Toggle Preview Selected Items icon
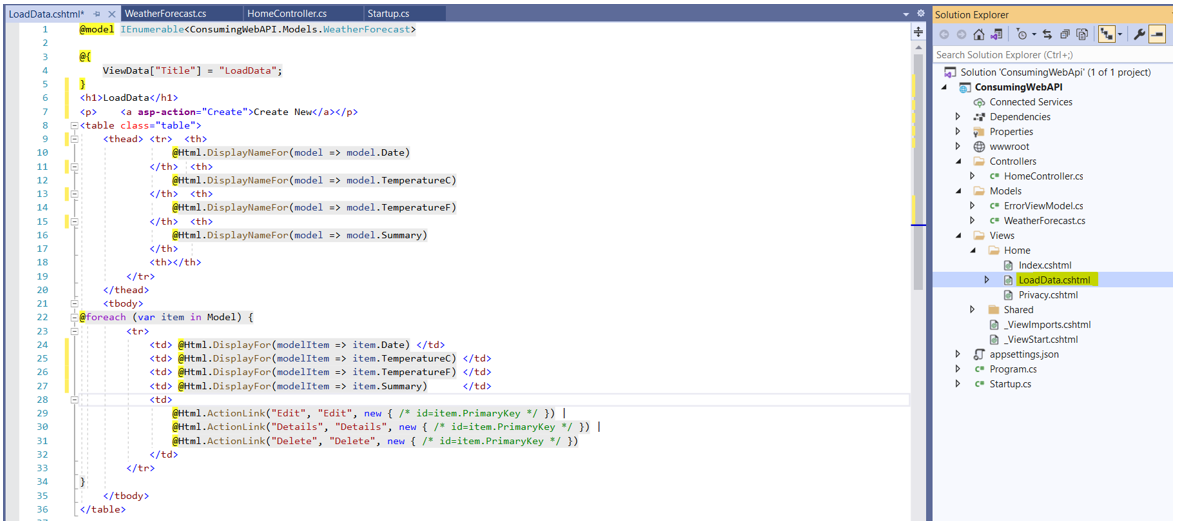The image size is (1177, 521). pyautogui.click(x=1156, y=35)
